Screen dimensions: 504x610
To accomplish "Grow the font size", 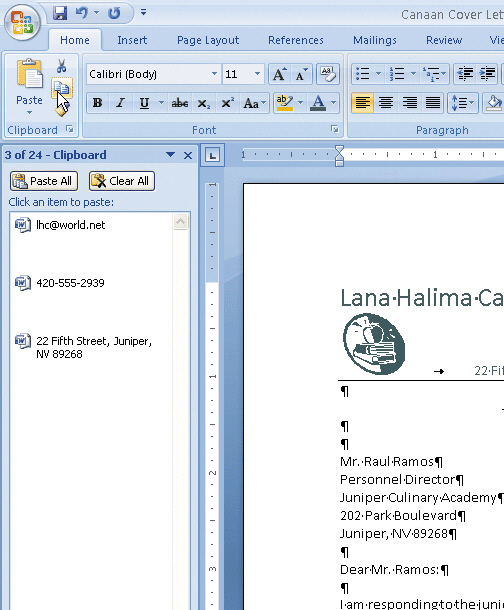I will point(279,74).
